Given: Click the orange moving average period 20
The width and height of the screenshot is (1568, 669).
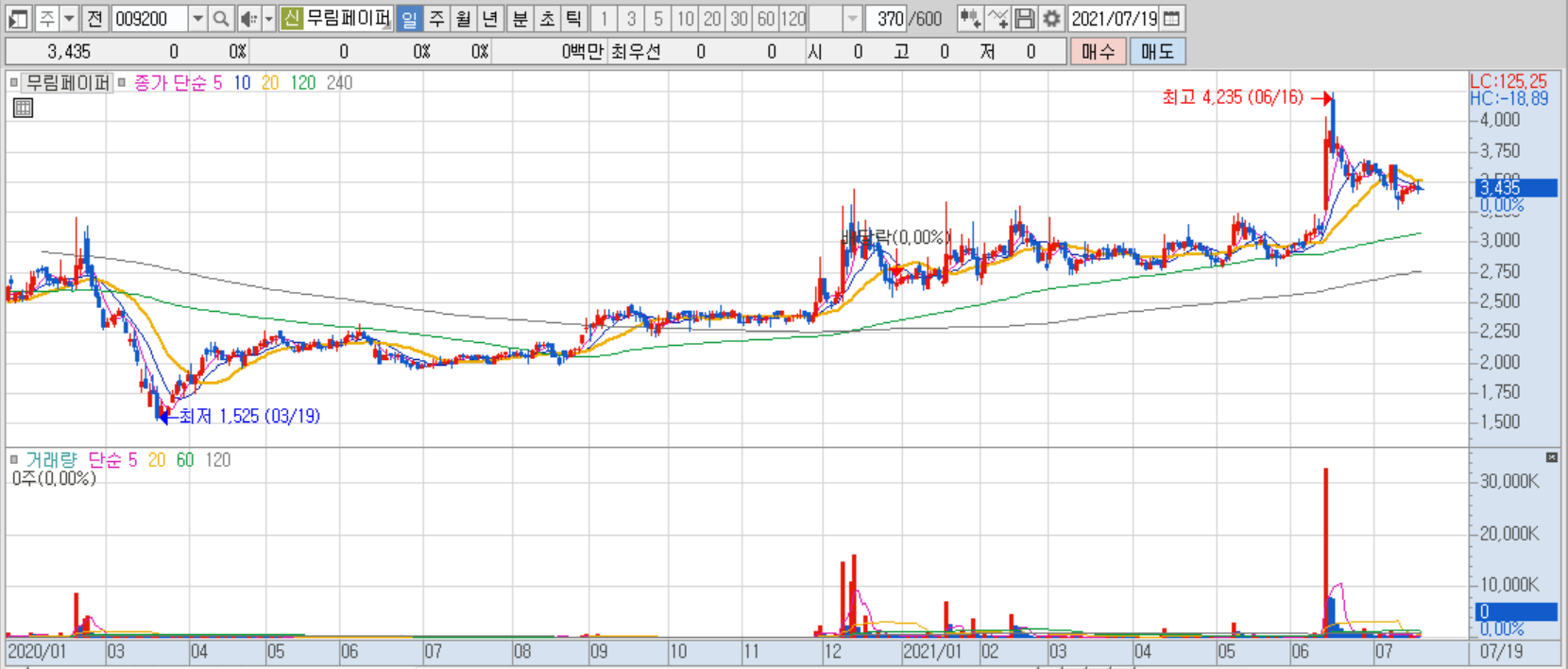Looking at the screenshot, I should (x=270, y=83).
